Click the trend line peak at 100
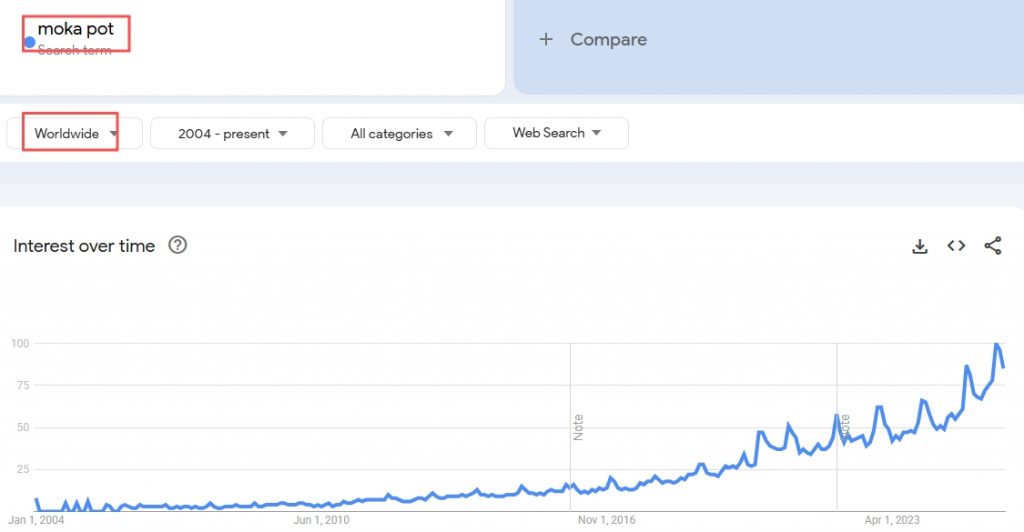This screenshot has width=1024, height=532. coord(996,345)
